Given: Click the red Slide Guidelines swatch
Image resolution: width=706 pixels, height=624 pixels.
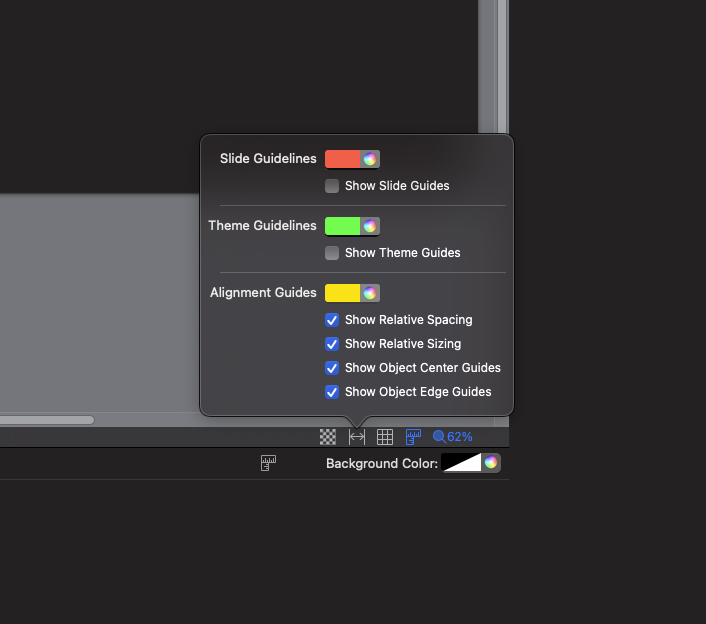Looking at the screenshot, I should click(x=343, y=159).
